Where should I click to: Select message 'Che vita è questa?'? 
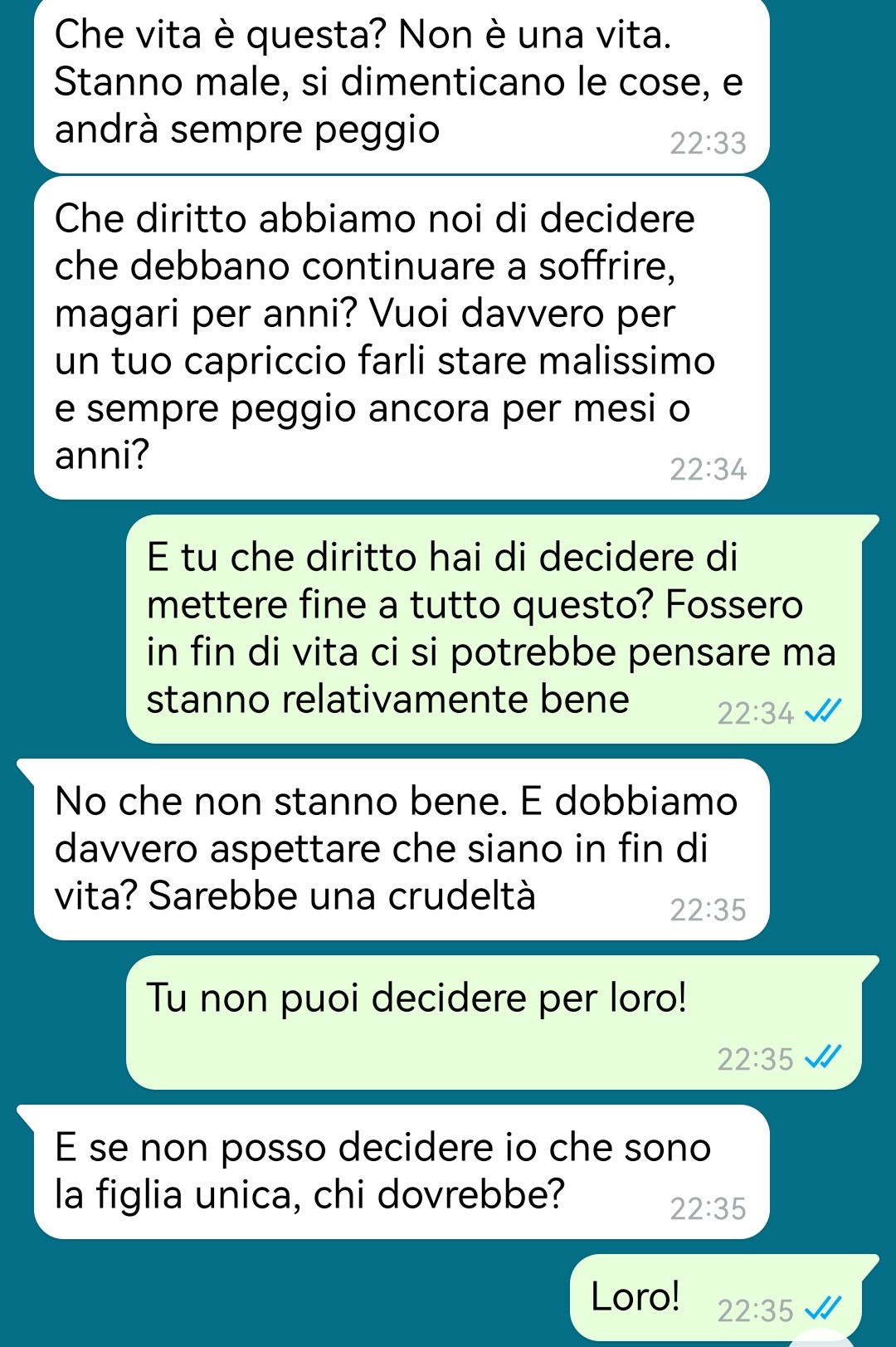pyautogui.click(x=402, y=85)
